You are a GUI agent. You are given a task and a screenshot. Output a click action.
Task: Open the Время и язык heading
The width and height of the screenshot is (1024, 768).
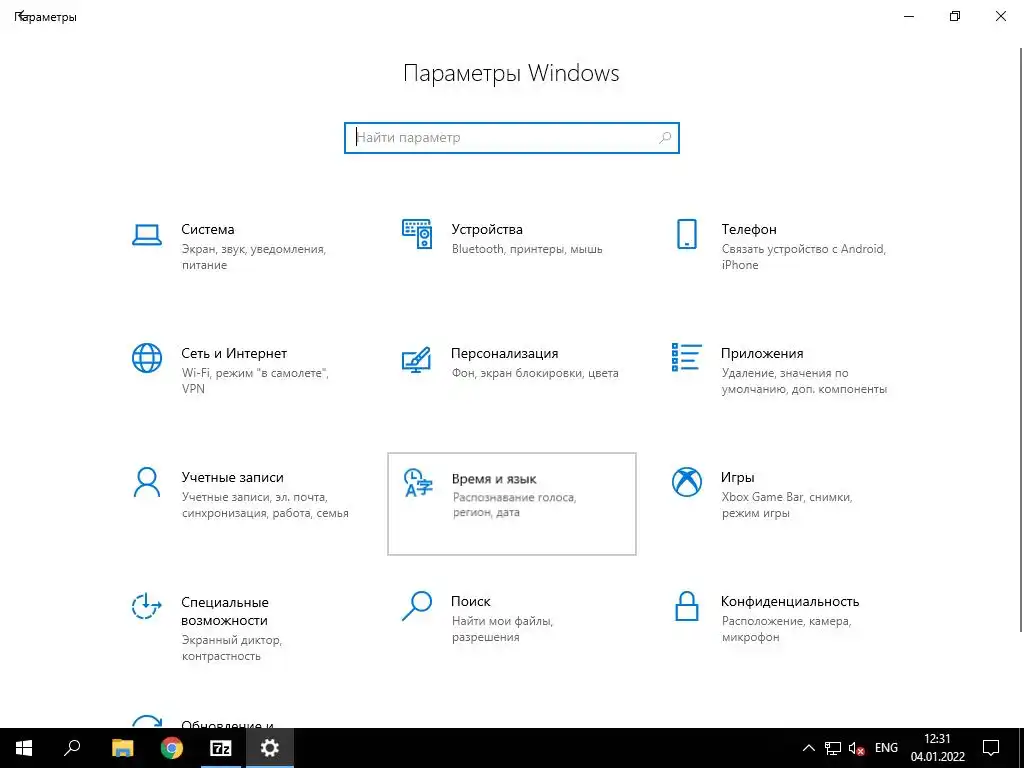coord(494,479)
